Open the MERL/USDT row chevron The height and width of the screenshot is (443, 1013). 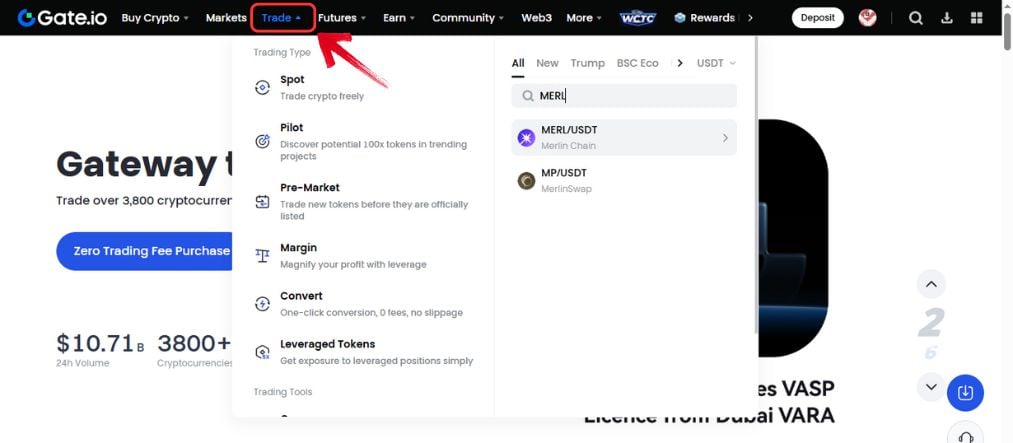(x=725, y=138)
